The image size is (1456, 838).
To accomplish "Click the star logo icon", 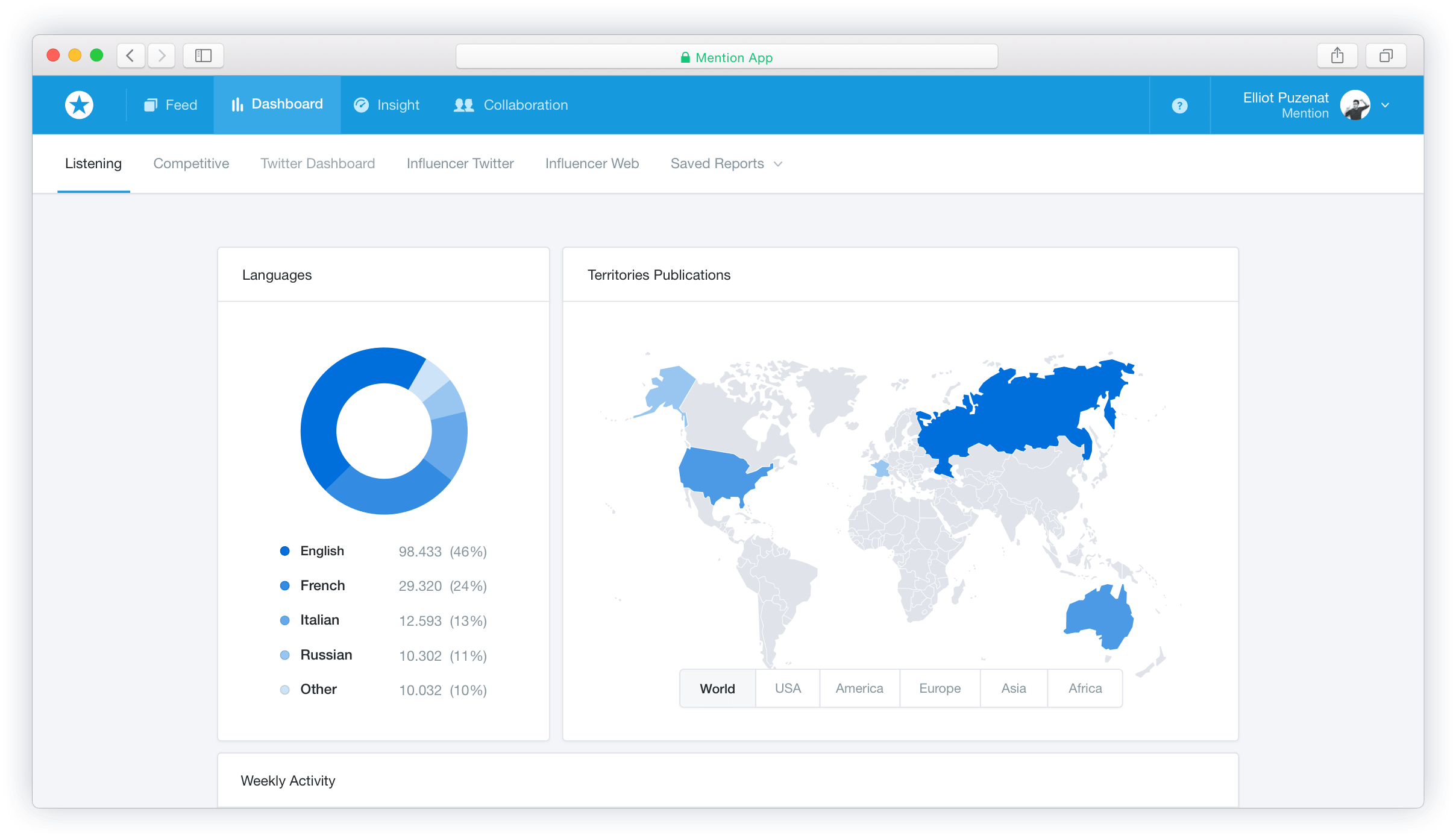I will [x=78, y=104].
